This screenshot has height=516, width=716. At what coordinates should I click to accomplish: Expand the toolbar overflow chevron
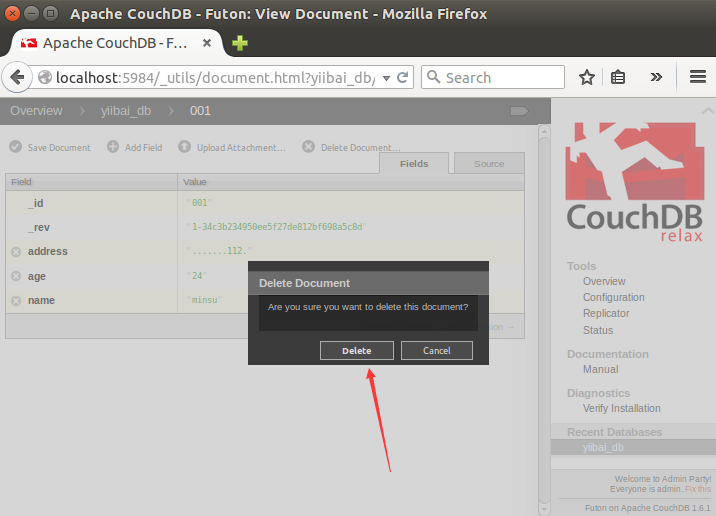pos(656,77)
